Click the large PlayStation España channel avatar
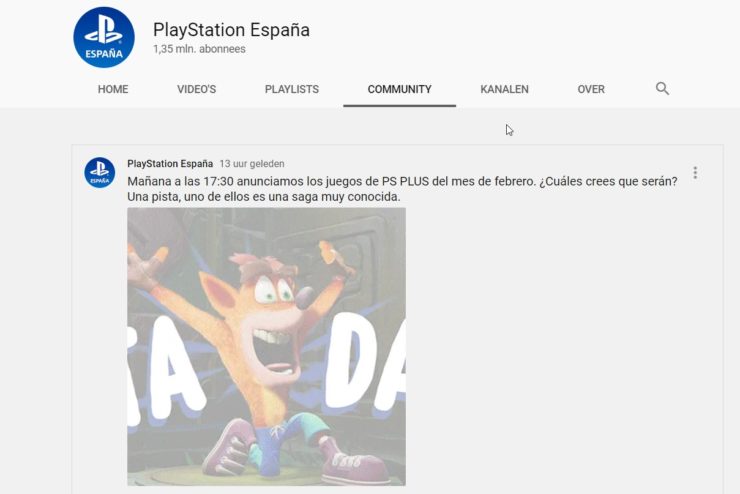This screenshot has width=740, height=494. [x=104, y=37]
